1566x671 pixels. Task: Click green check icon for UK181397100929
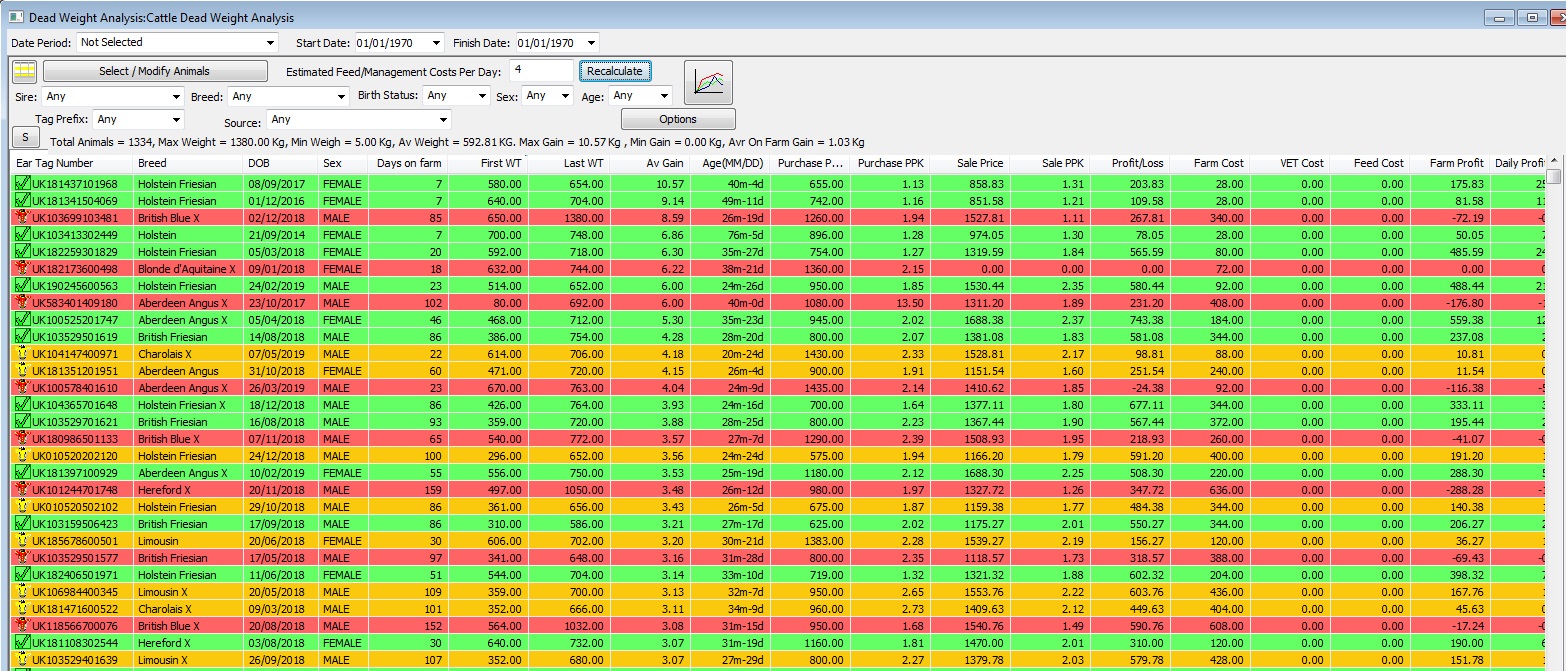pos(22,473)
